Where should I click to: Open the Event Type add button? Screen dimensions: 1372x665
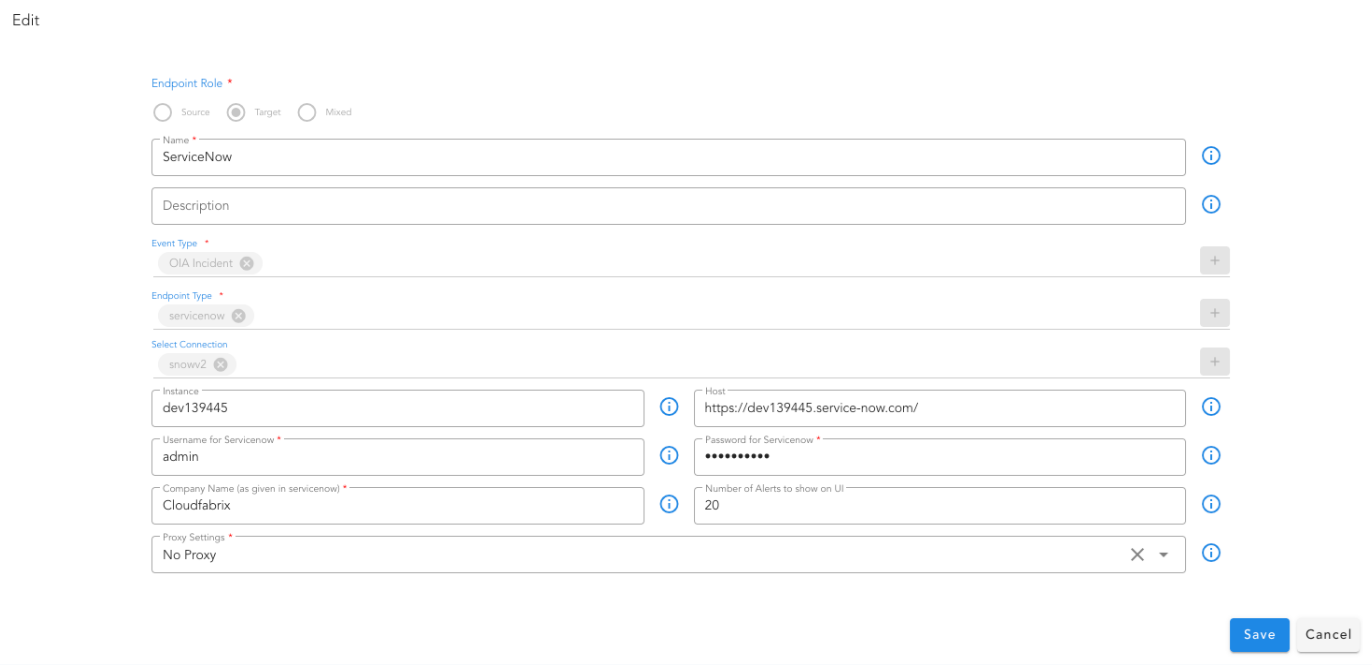1214,261
